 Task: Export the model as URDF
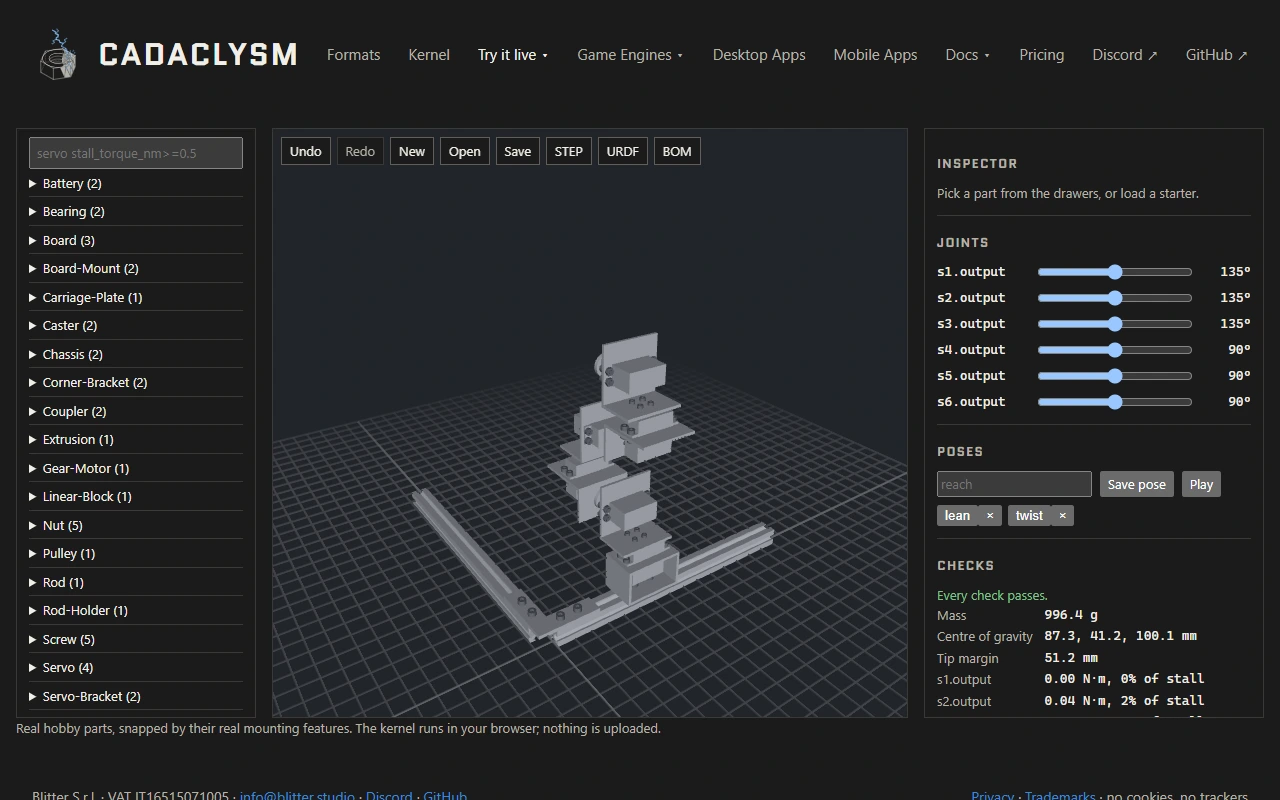tap(623, 152)
